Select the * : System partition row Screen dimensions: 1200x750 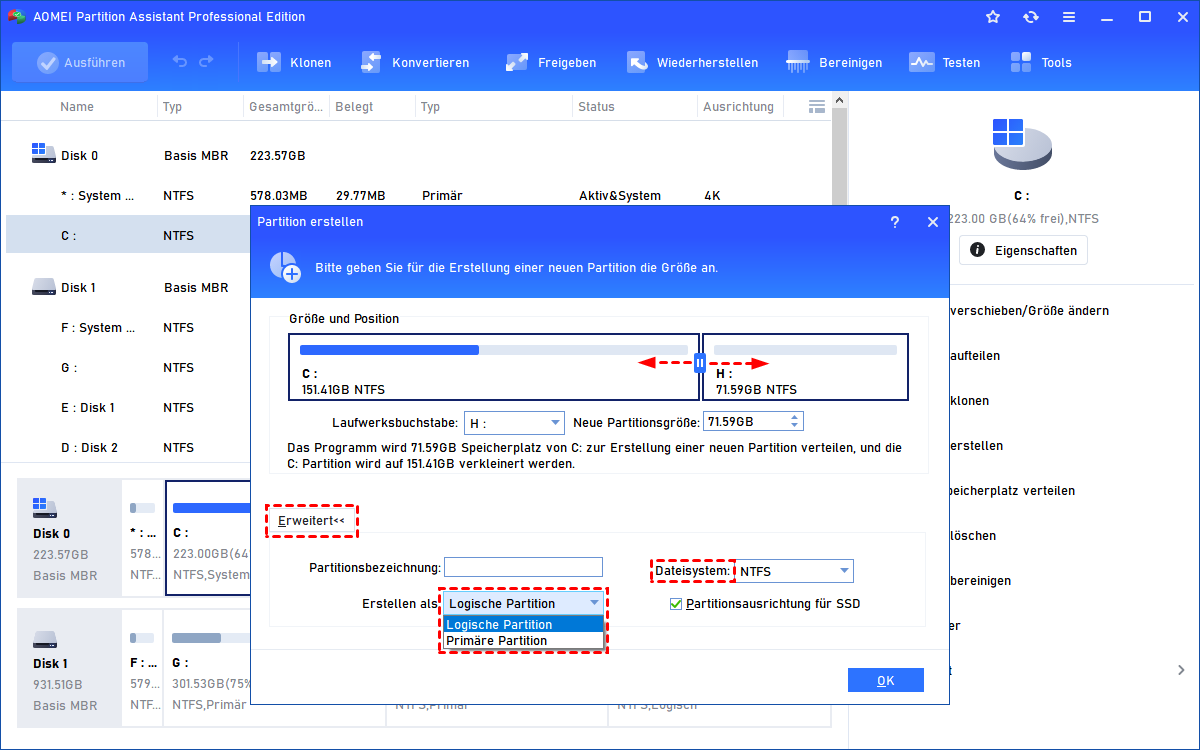coord(418,196)
